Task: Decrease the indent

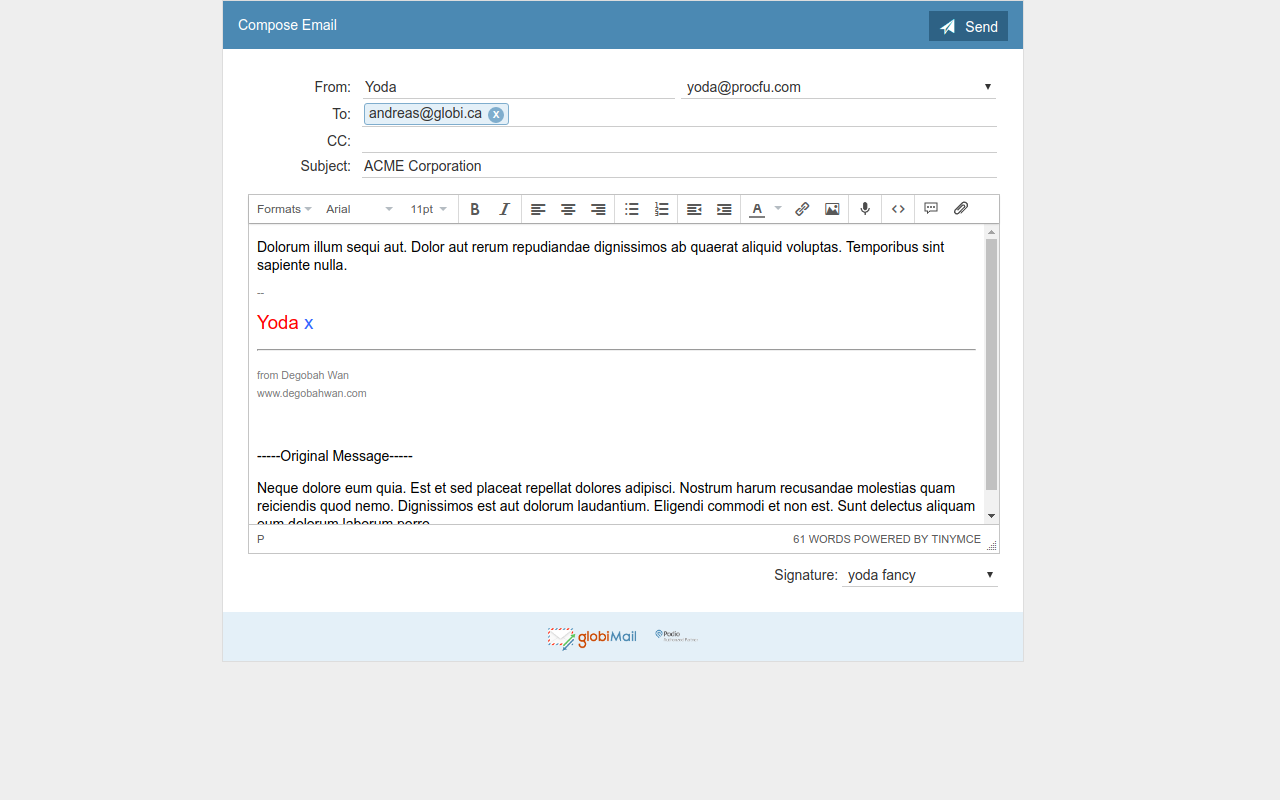Action: 694,209
